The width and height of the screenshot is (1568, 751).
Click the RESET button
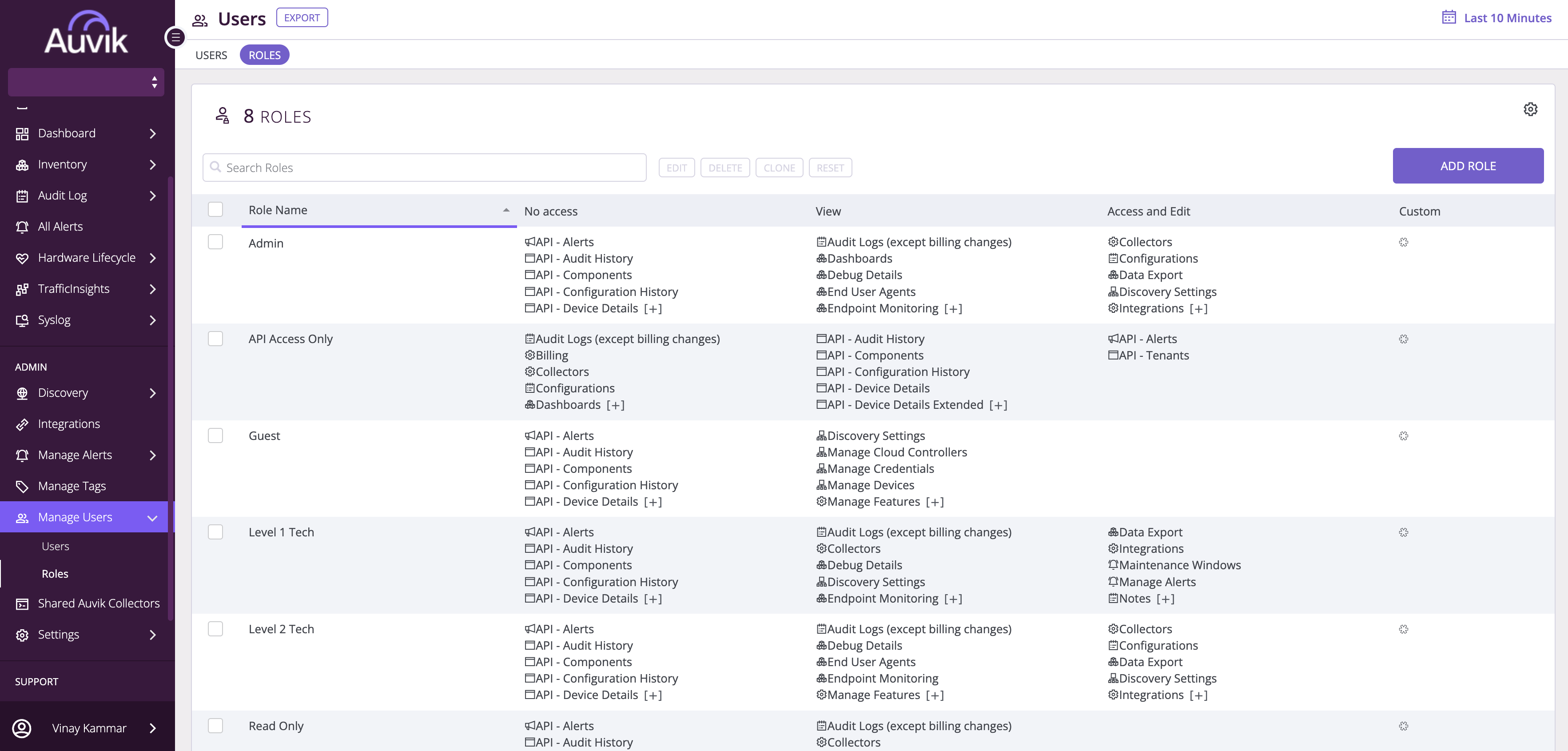tap(830, 168)
